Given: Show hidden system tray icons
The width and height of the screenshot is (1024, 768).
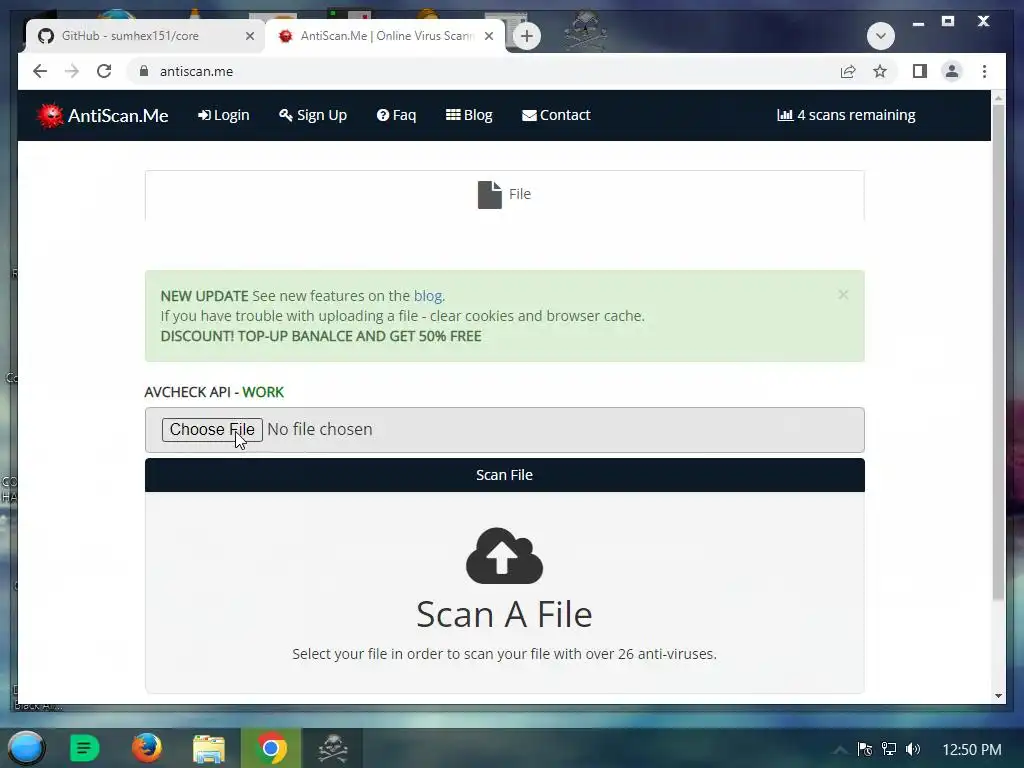Looking at the screenshot, I should click(x=840, y=750).
